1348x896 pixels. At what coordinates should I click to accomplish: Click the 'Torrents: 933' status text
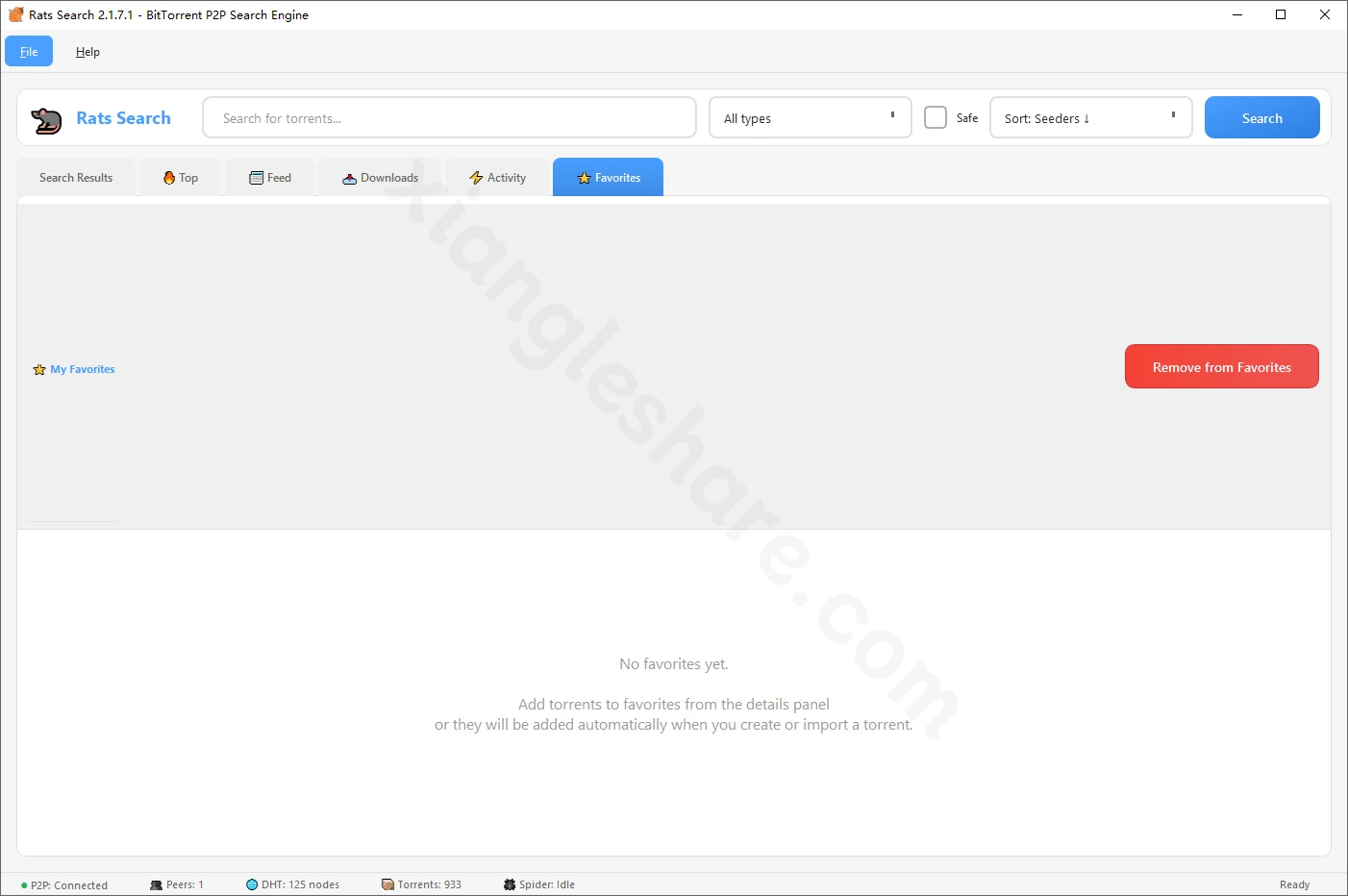click(x=430, y=884)
